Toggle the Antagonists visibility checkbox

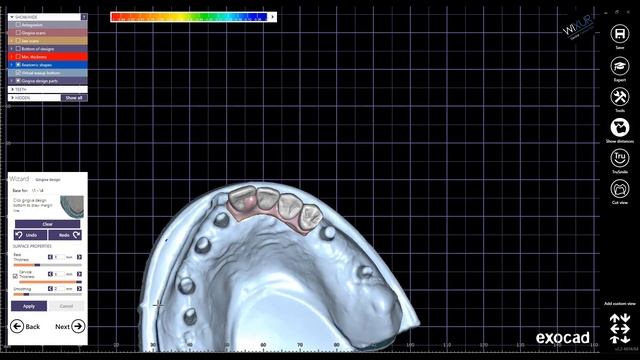click(x=18, y=25)
